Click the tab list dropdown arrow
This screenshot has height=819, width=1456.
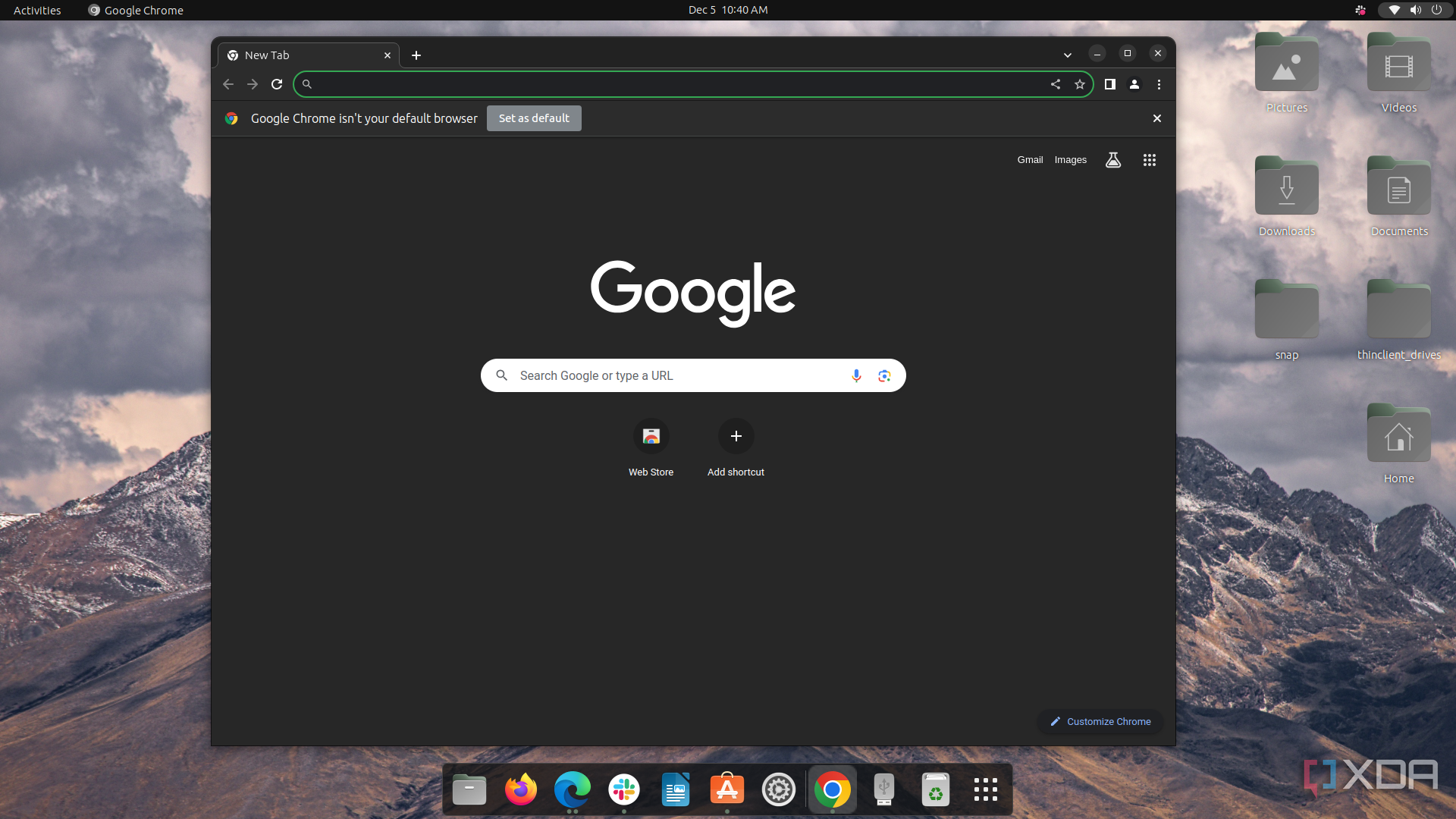1067,54
